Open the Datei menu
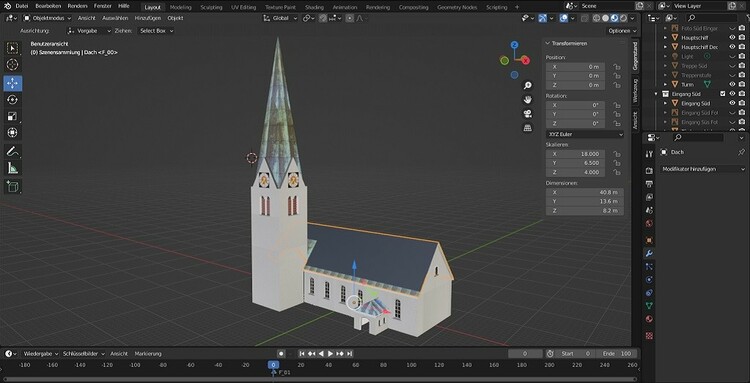This screenshot has height=383, width=750. point(22,6)
